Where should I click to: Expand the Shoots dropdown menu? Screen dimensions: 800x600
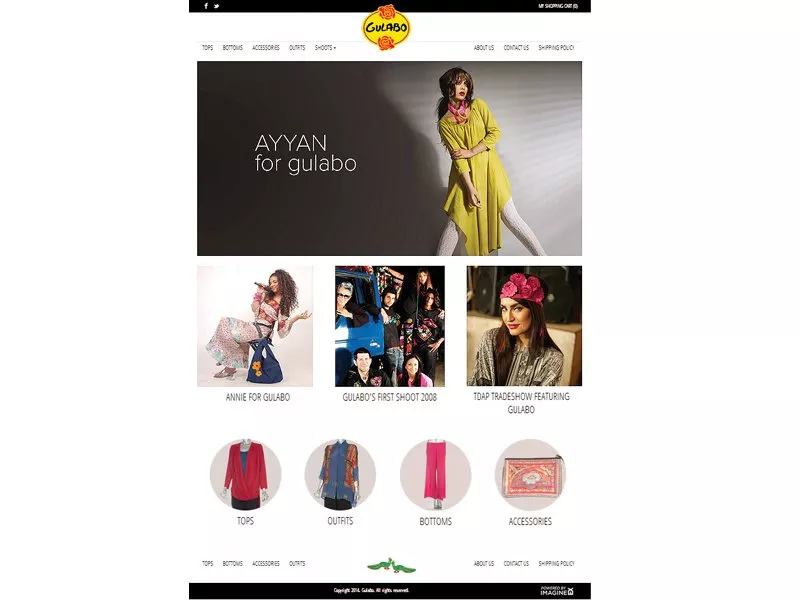[326, 47]
